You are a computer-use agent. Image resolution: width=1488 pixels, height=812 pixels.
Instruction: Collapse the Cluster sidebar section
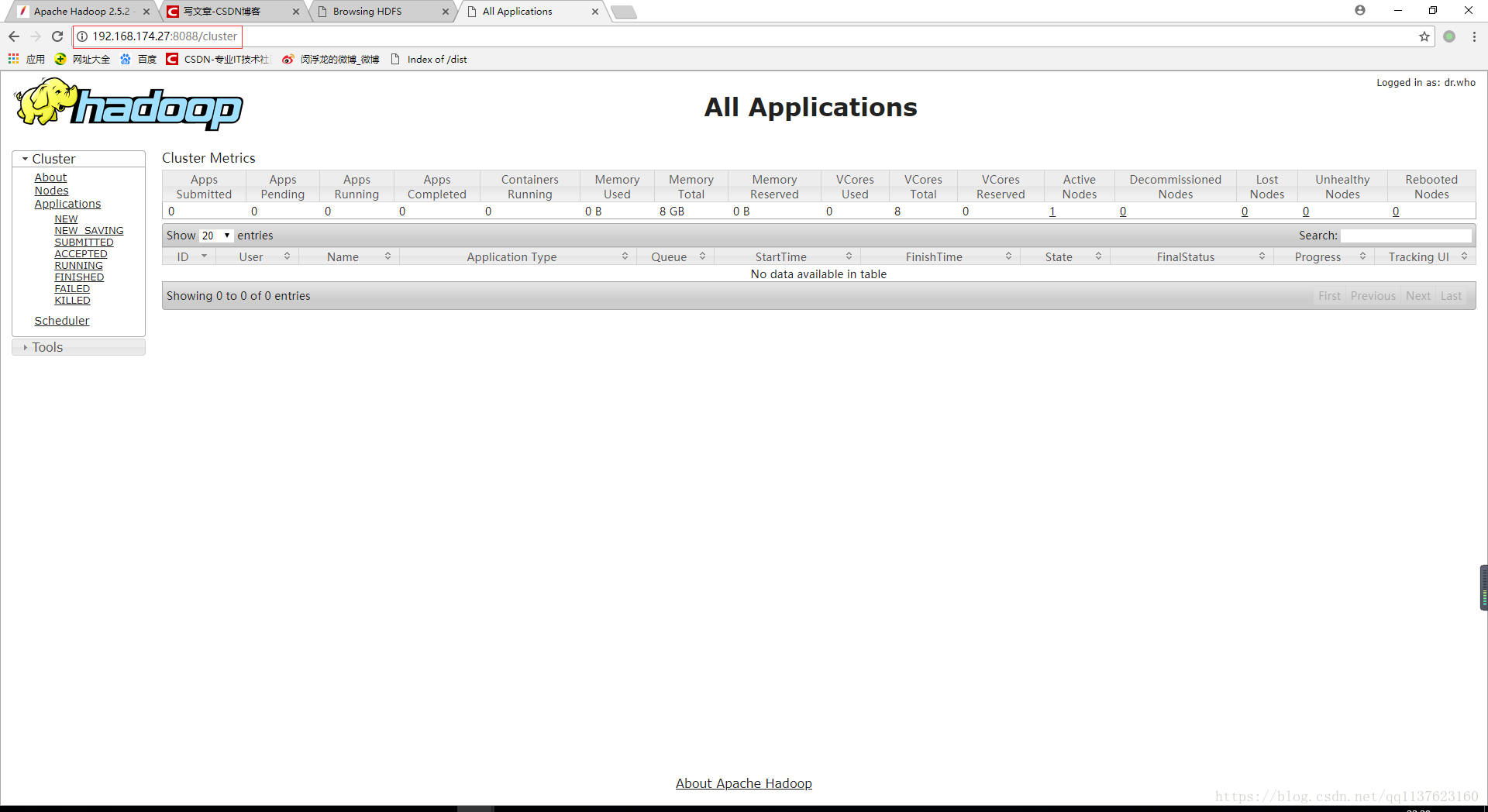point(79,159)
